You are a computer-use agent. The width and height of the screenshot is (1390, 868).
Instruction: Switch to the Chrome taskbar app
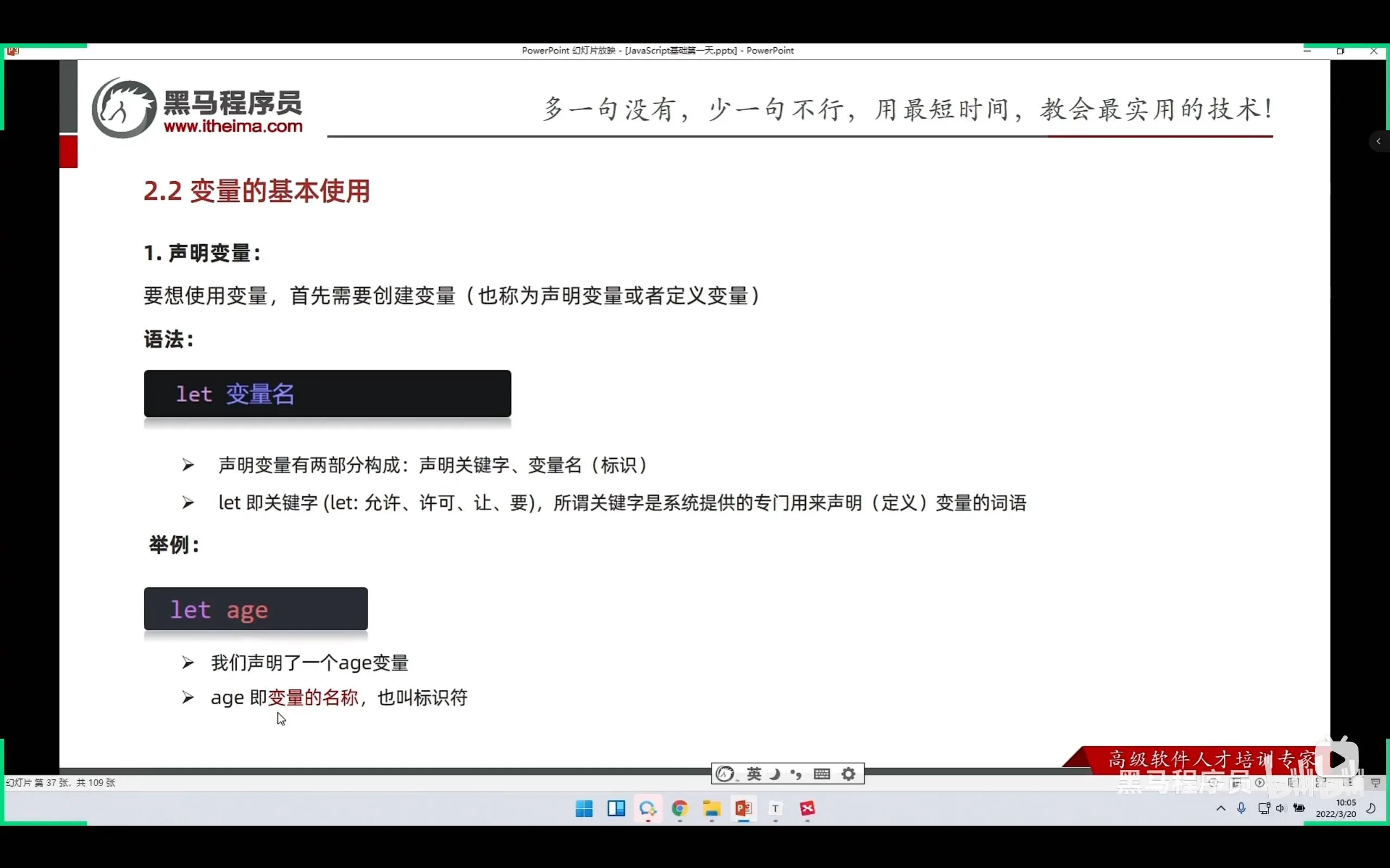[680, 808]
